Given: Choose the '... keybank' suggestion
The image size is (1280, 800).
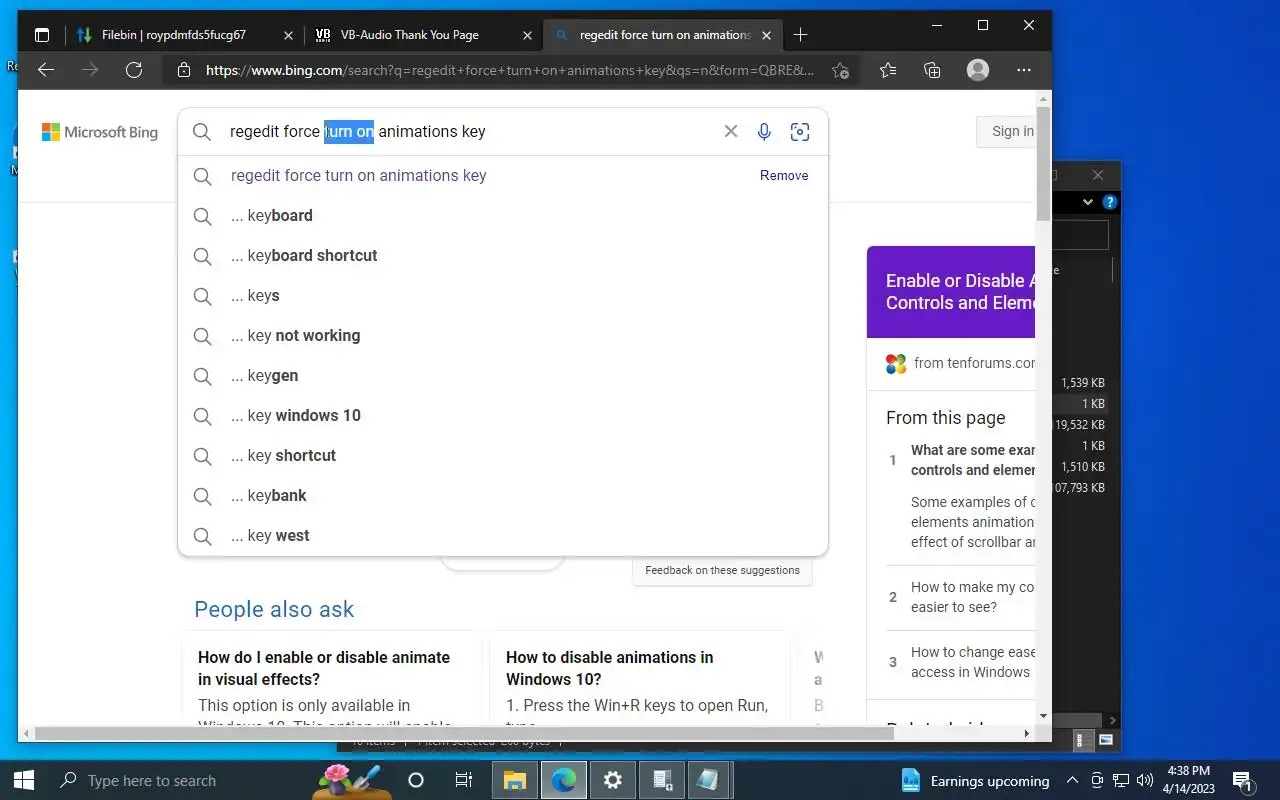Looking at the screenshot, I should (x=503, y=495).
